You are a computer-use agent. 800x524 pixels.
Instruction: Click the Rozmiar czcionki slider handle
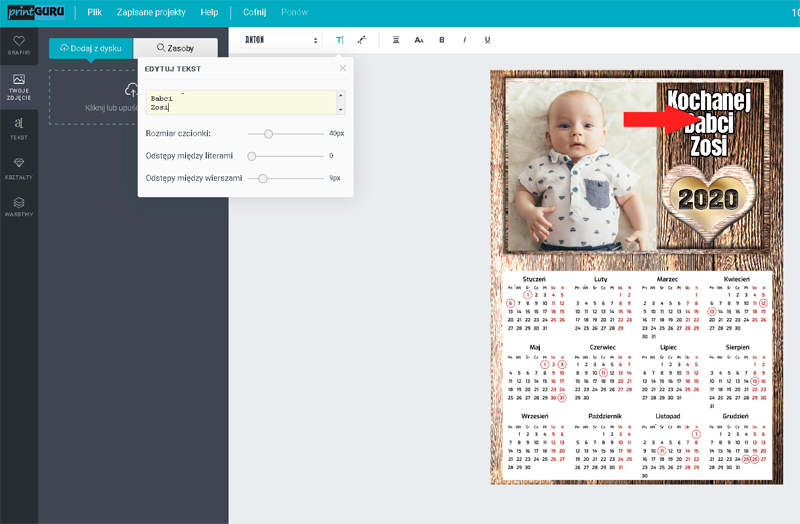point(268,133)
